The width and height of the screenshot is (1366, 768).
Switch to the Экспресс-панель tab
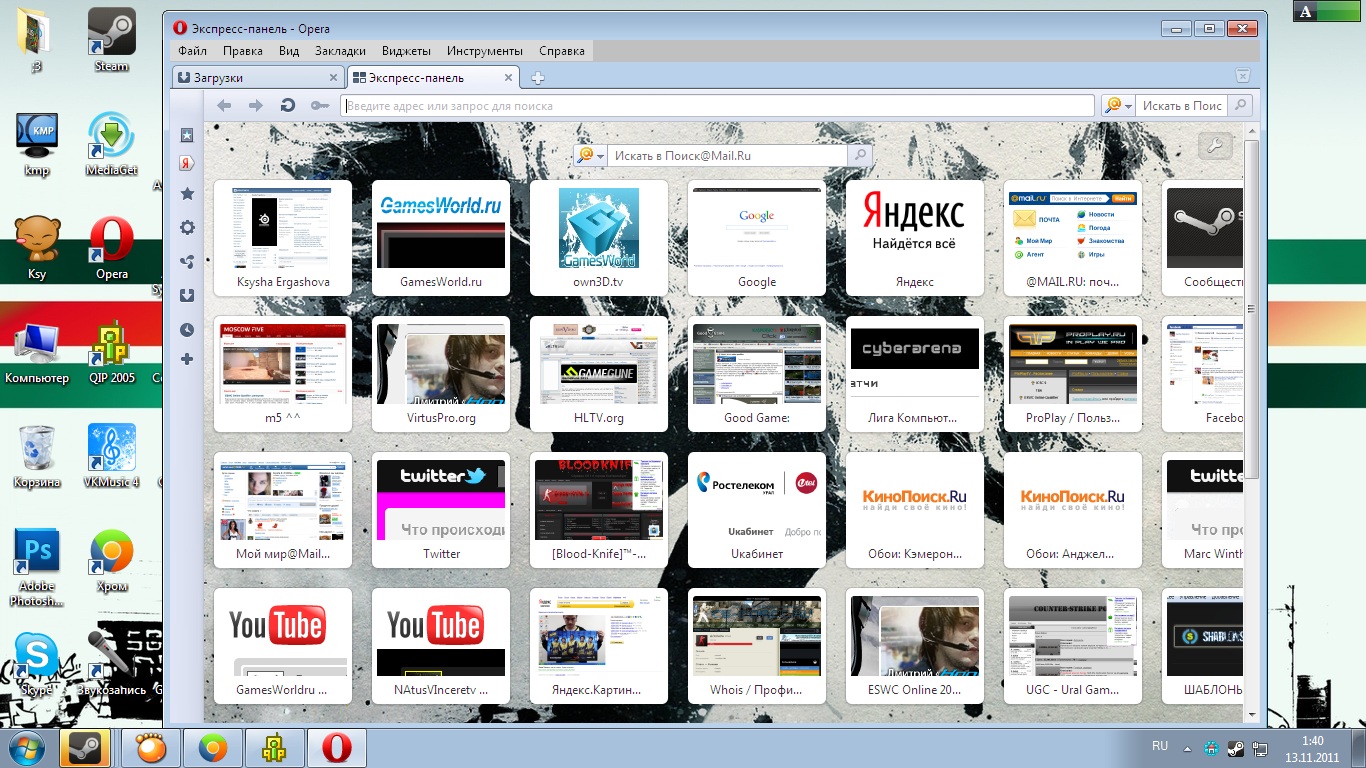433,77
